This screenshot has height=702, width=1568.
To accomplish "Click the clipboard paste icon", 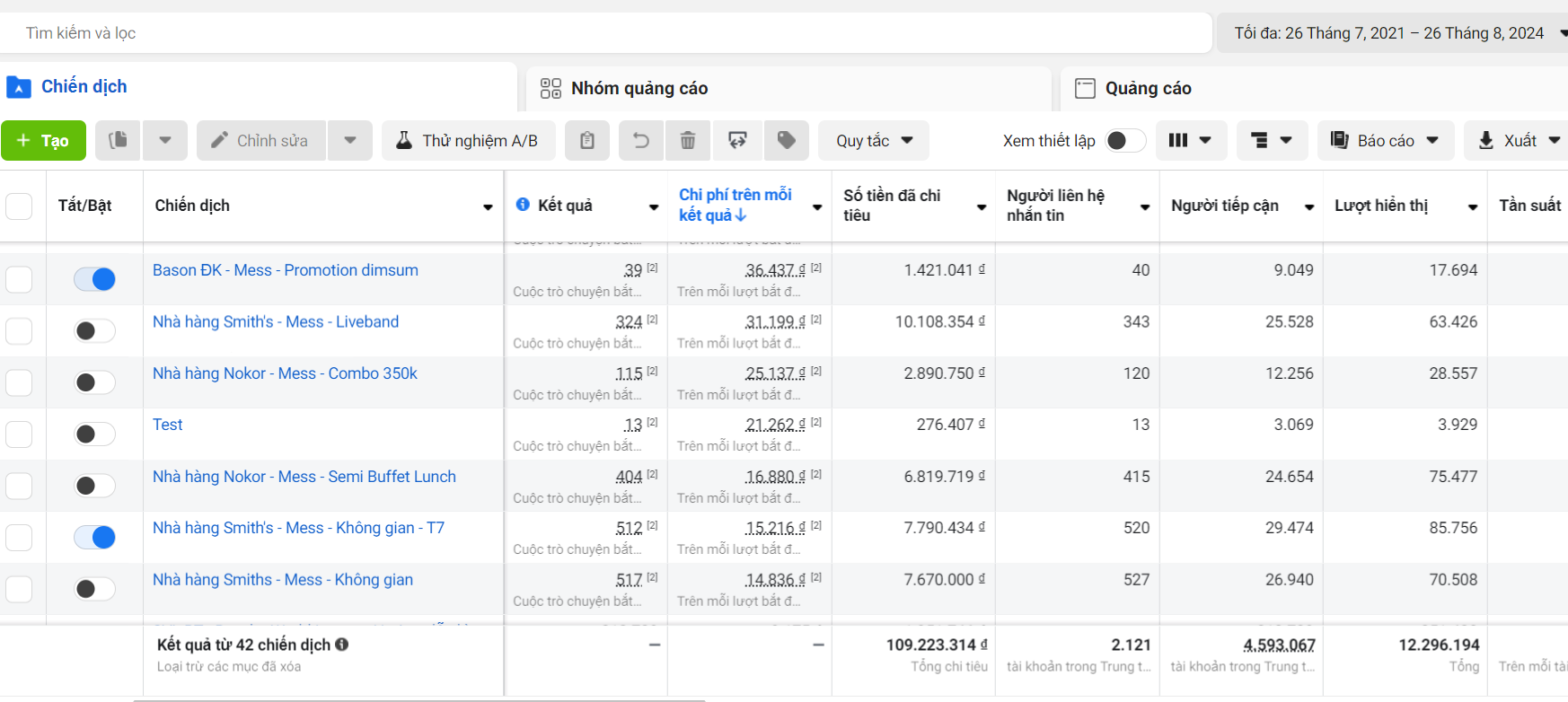I will (x=587, y=140).
